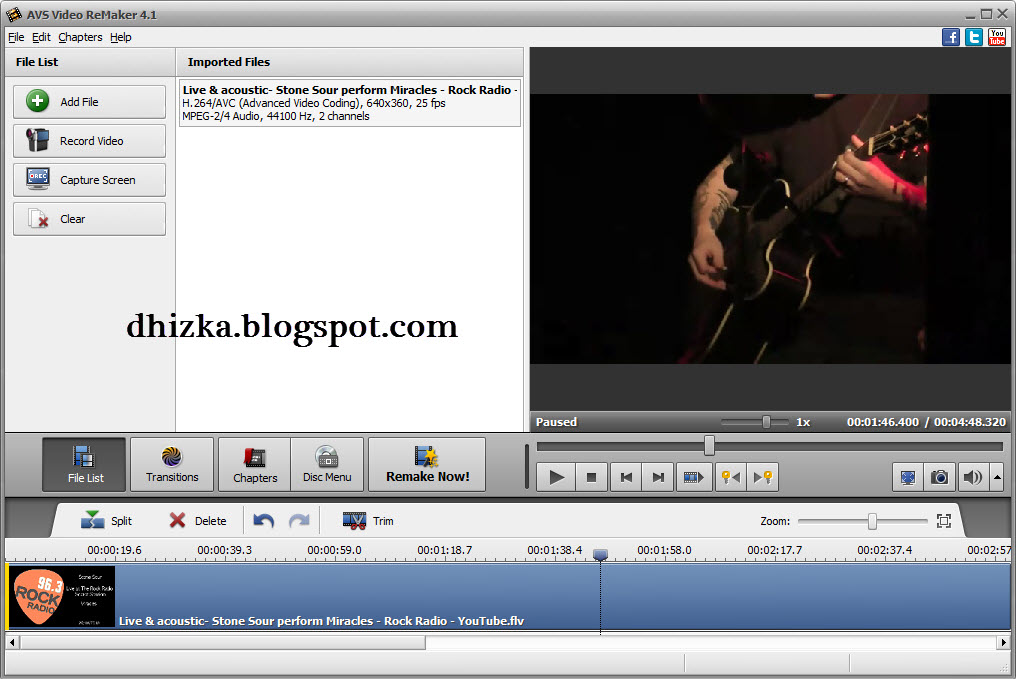Mute the sound with speaker icon
Viewport: 1016px width, 679px height.
pyautogui.click(x=973, y=478)
